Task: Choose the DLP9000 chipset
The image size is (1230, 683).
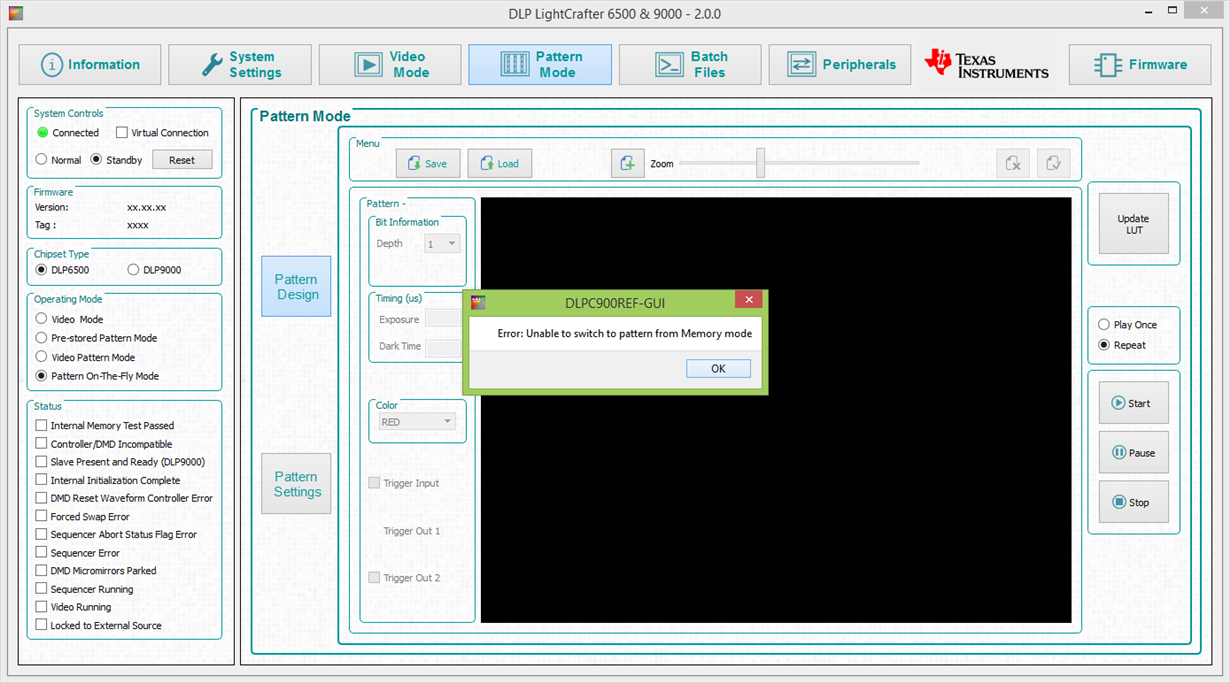Action: click(133, 270)
